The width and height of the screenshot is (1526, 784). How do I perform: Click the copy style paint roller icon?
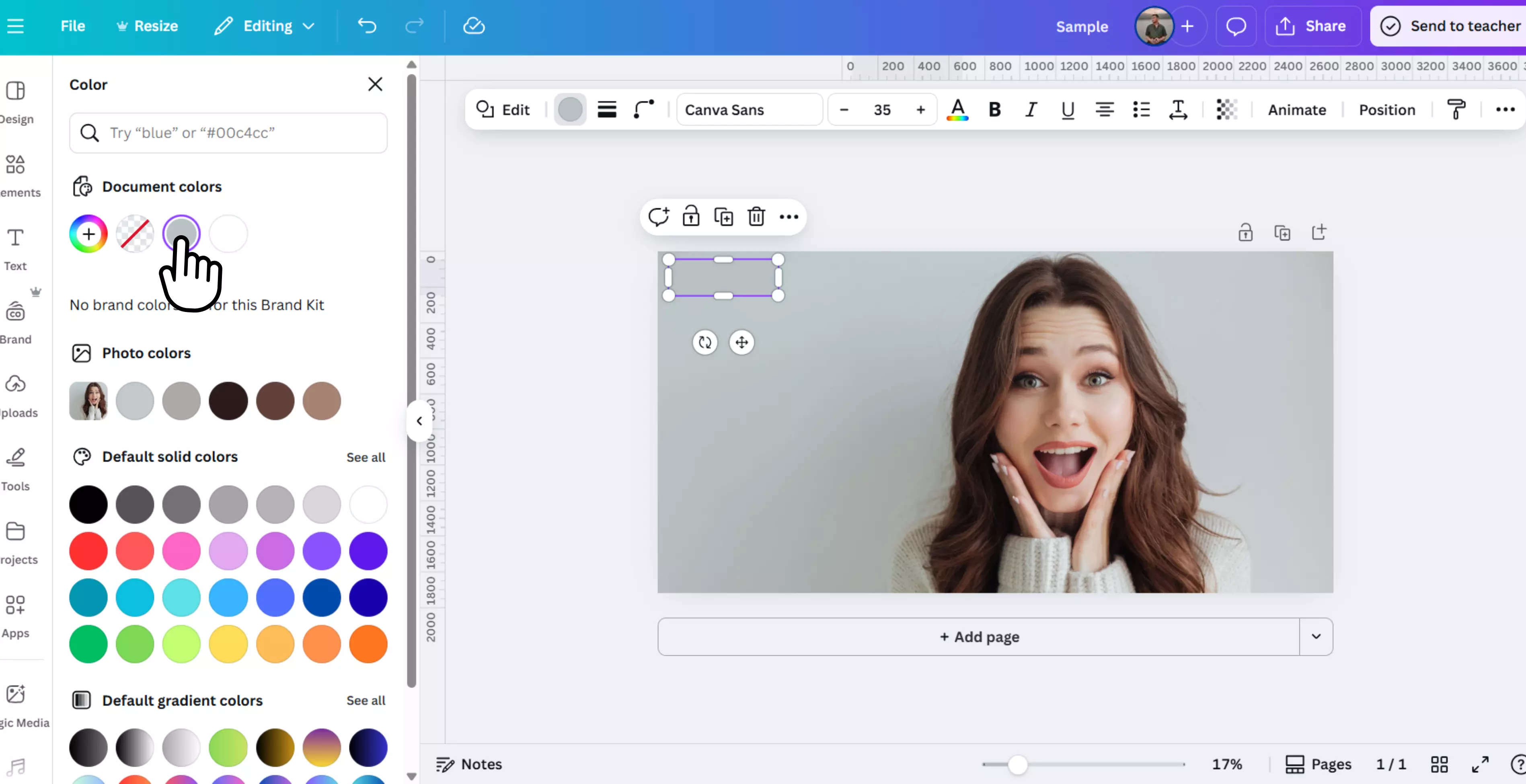(x=1456, y=109)
